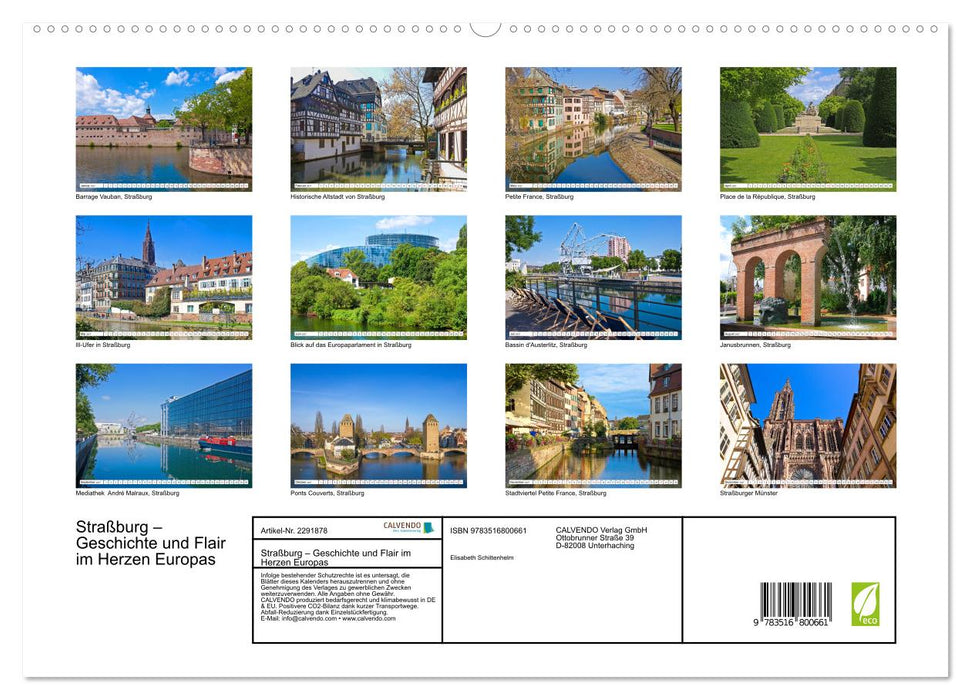Click the boxed calendar title under Artikel-Nr.
The image size is (971, 700).
click(x=336, y=558)
